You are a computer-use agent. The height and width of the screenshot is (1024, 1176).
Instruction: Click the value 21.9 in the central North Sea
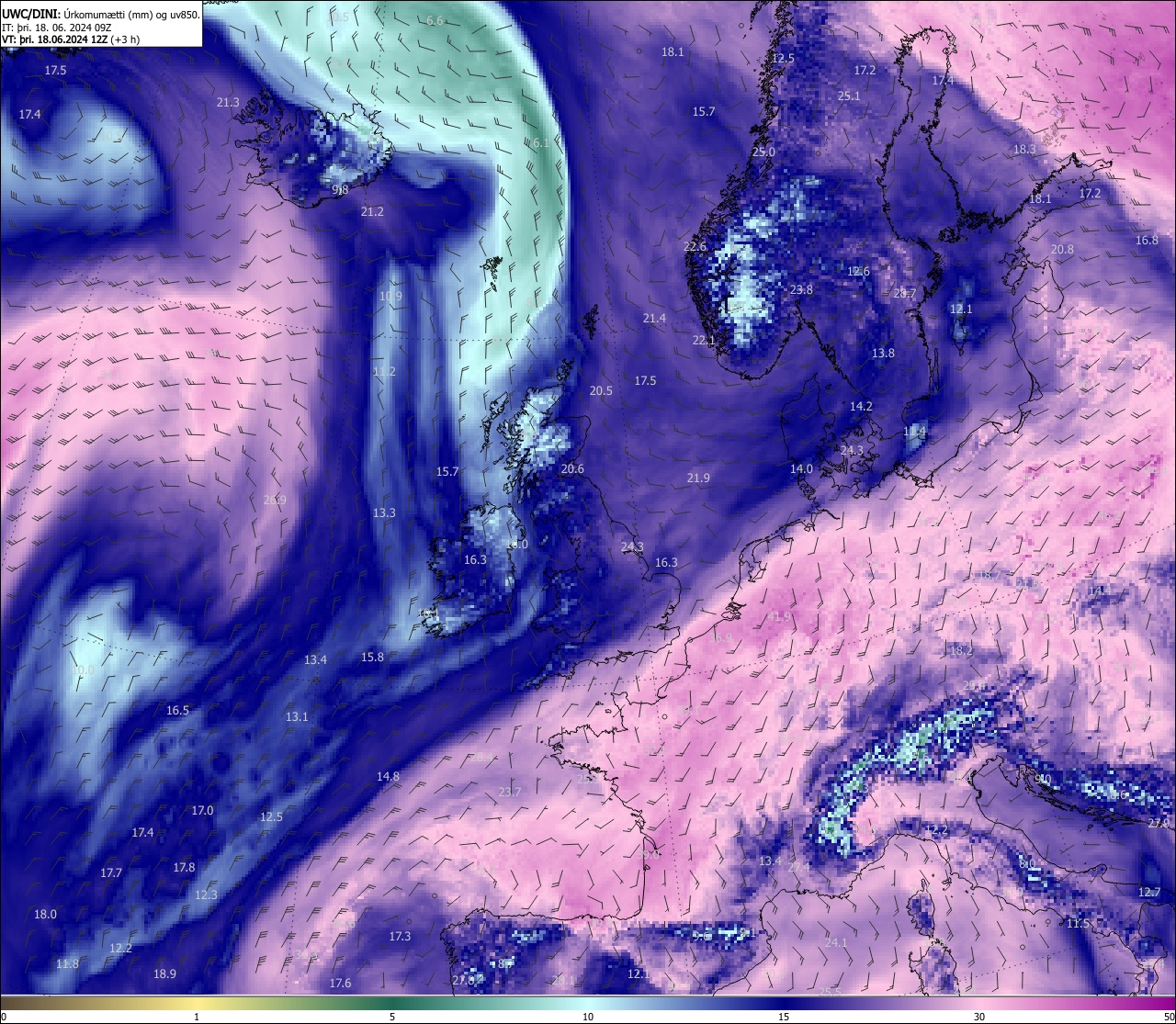tap(698, 478)
